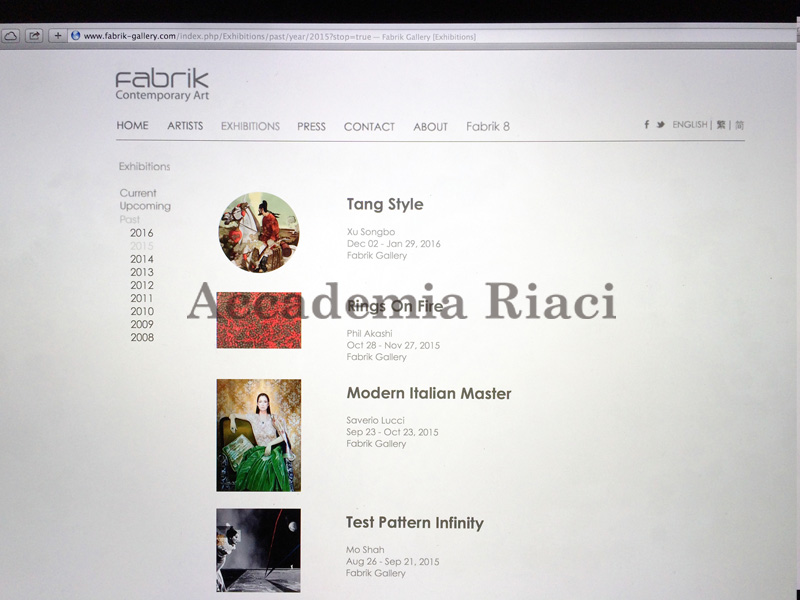Click artist name Xu Songbo
The image size is (800, 600).
tap(371, 232)
